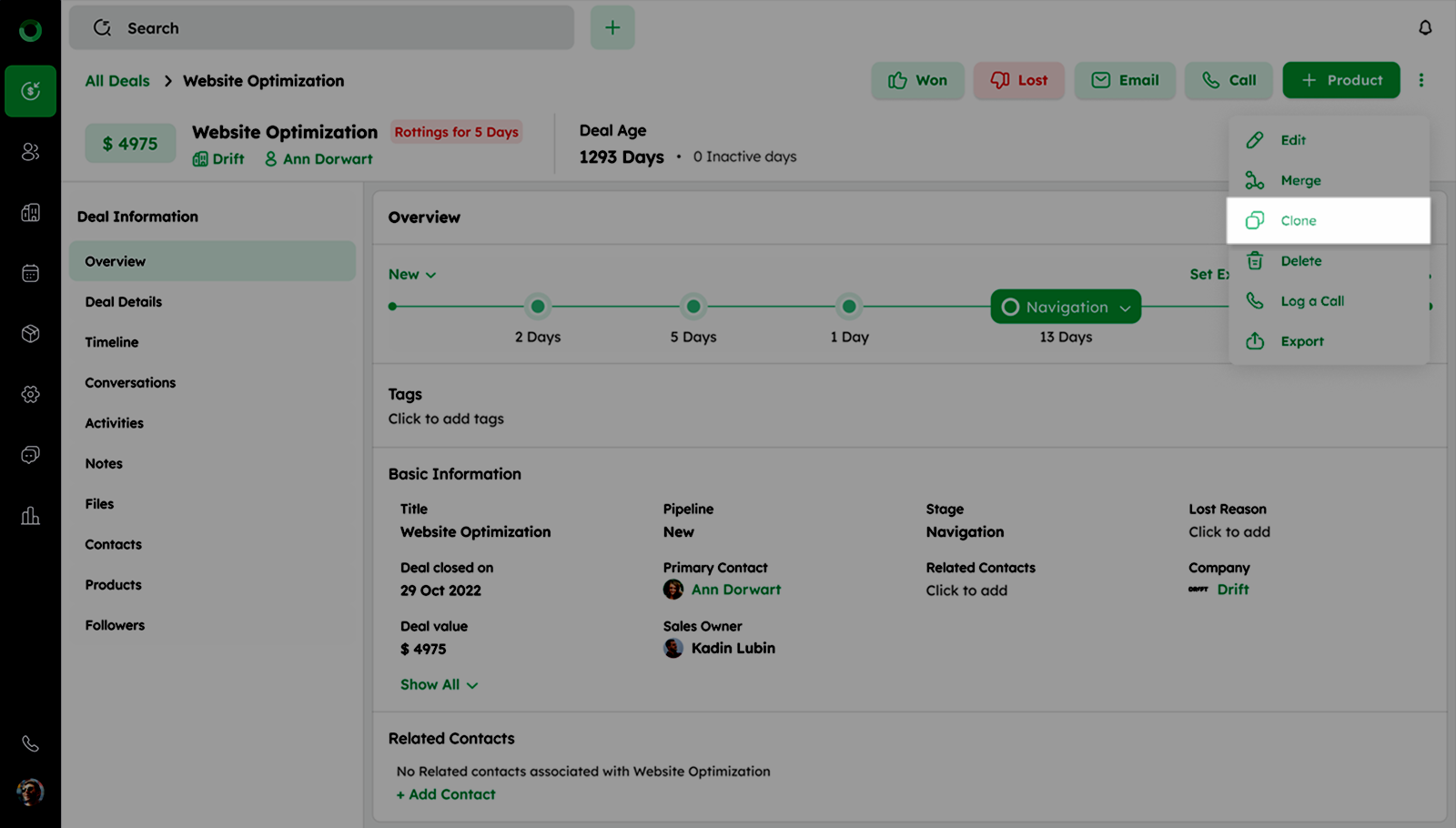Image resolution: width=1456 pixels, height=828 pixels.
Task: Click the phone icon in bottom sidebar
Action: pyautogui.click(x=30, y=743)
